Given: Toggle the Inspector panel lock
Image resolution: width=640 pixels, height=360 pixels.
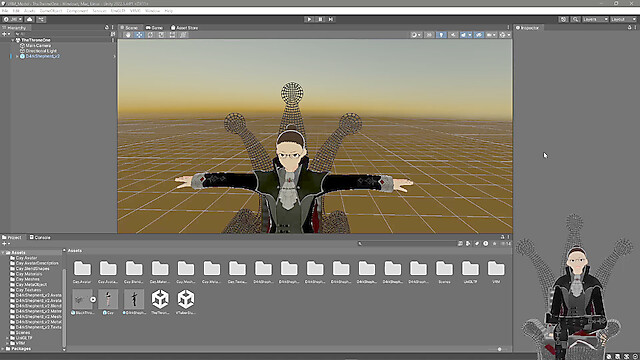Looking at the screenshot, I should click(x=629, y=28).
